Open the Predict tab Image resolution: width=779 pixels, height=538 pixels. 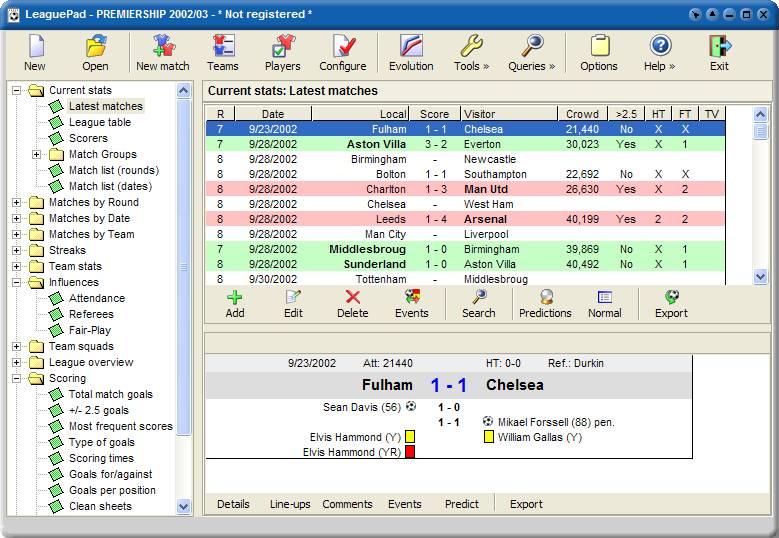(x=462, y=504)
